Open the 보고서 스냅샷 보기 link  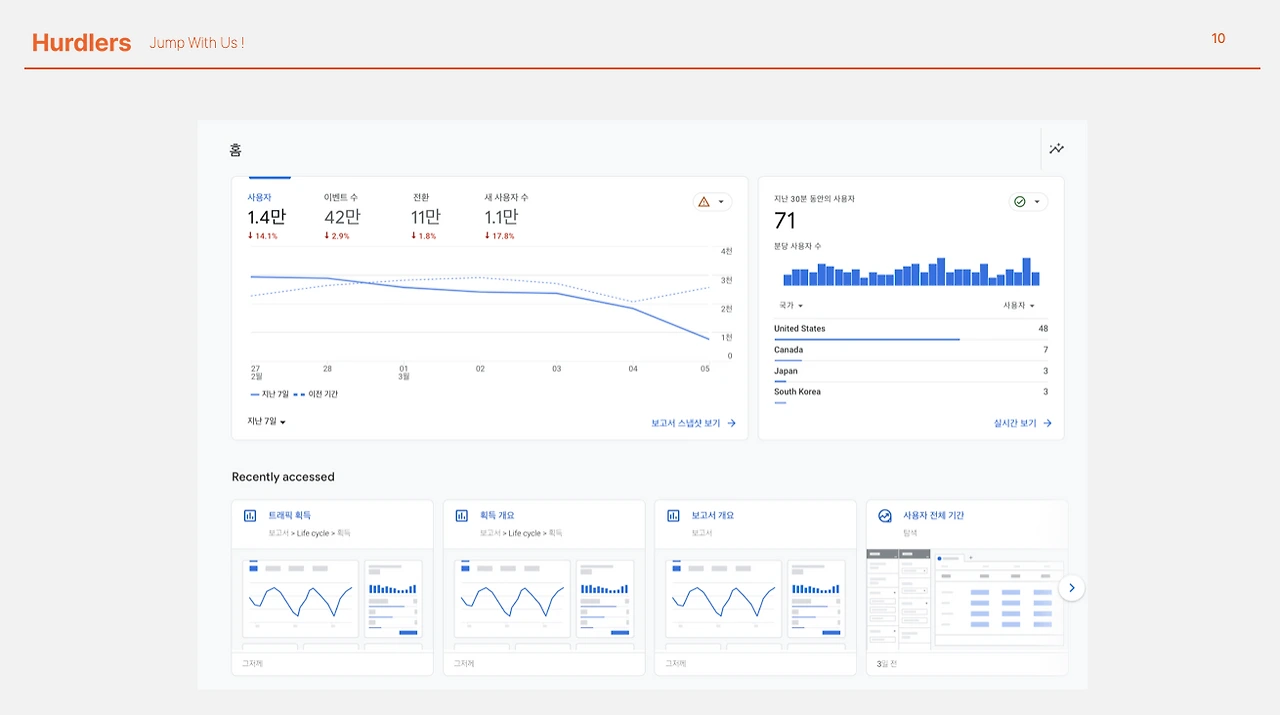coord(693,423)
